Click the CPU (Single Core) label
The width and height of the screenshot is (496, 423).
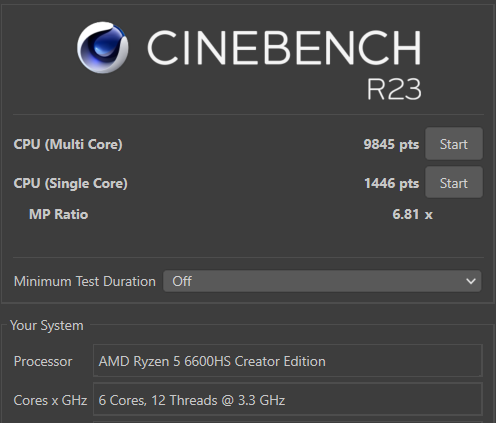(70, 183)
